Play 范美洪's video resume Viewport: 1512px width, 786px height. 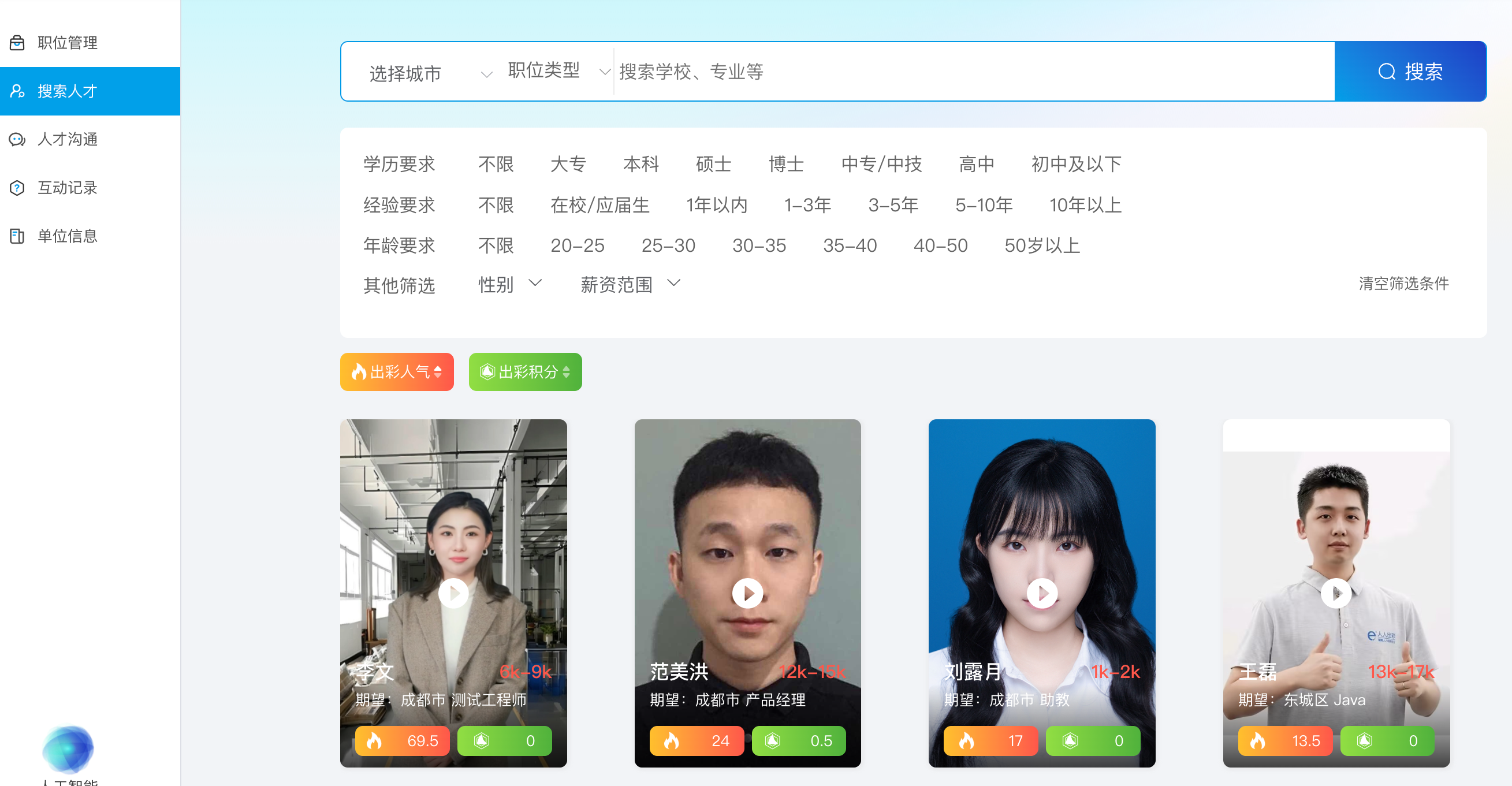tap(747, 594)
